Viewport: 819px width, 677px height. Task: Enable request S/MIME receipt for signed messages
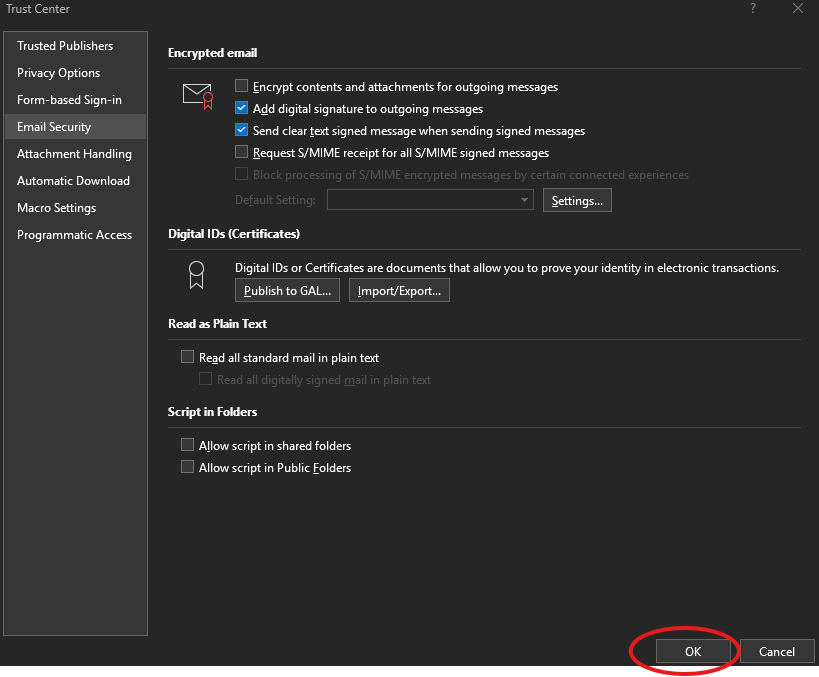(240, 152)
